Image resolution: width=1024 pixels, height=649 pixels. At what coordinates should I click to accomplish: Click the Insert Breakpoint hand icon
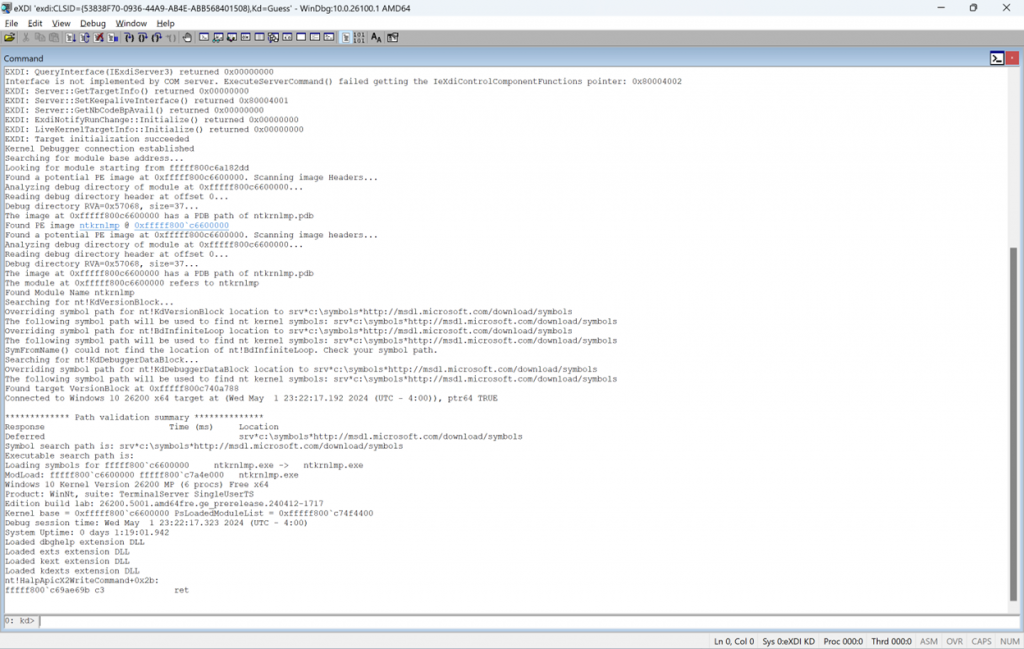186,36
